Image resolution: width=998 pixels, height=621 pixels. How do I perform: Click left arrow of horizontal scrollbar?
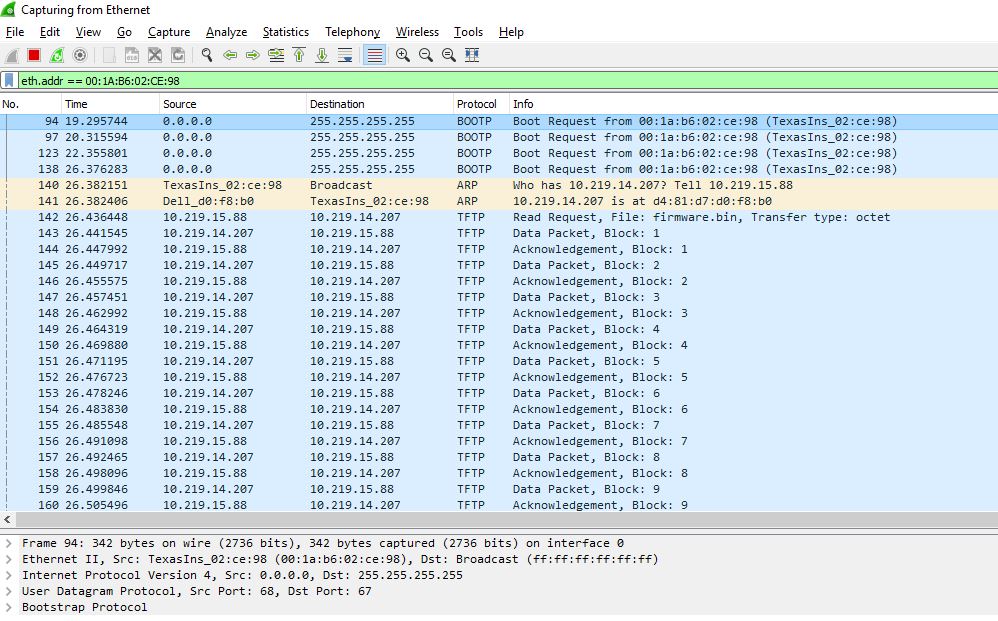click(x=8, y=519)
